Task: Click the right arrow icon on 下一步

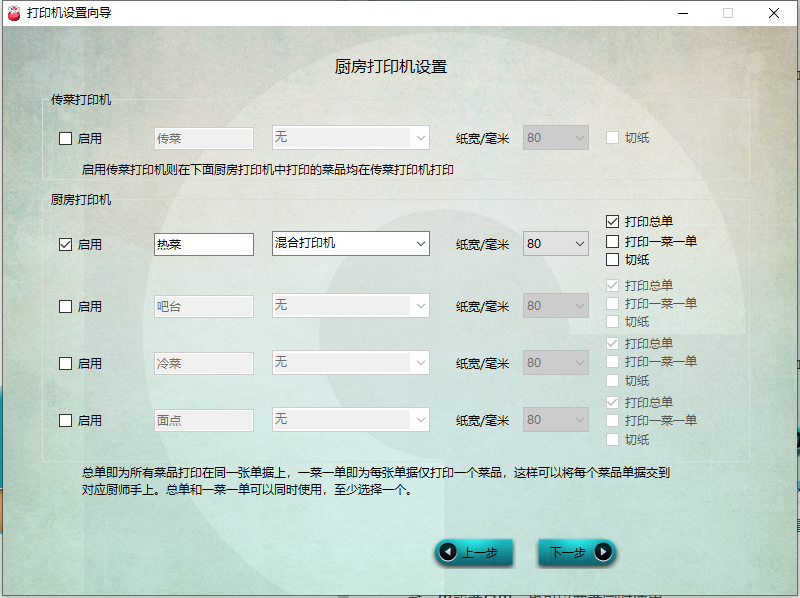Action: pos(602,552)
